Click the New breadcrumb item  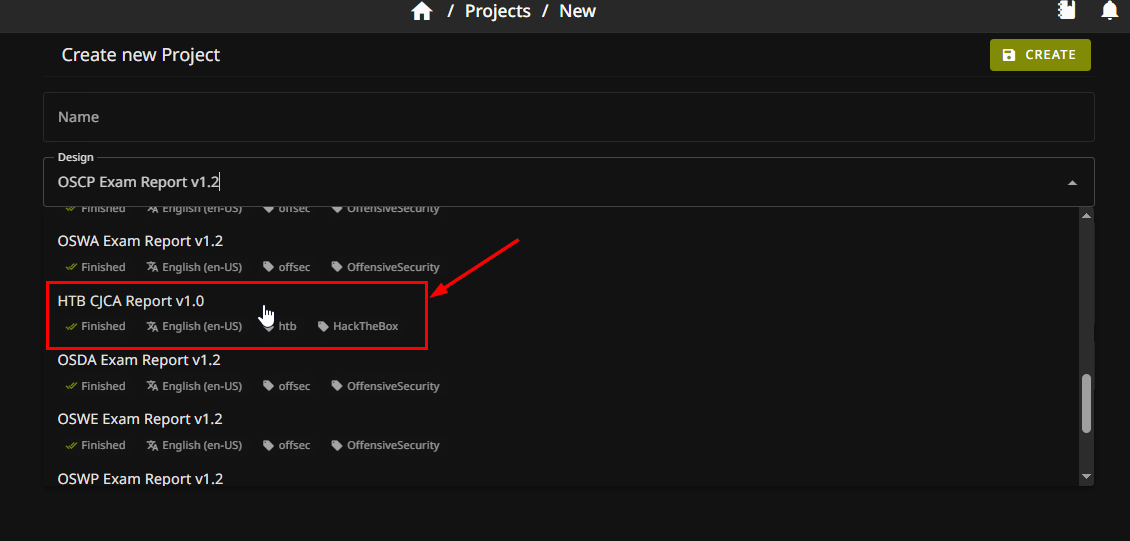click(x=578, y=12)
